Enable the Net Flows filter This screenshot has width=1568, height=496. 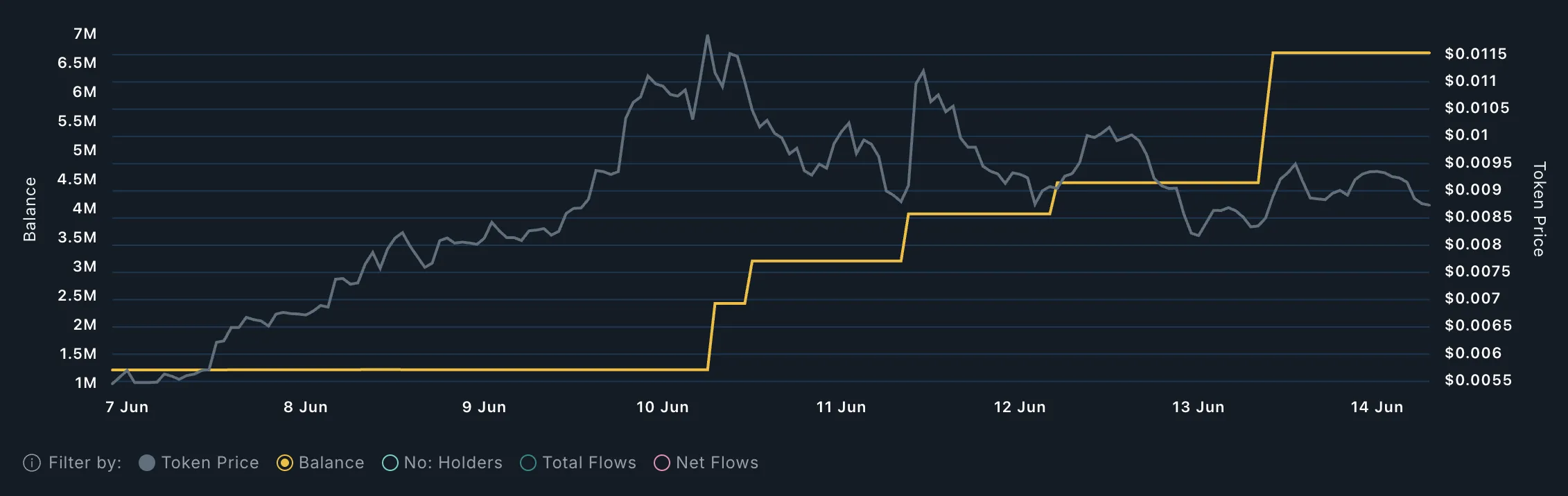tap(662, 463)
